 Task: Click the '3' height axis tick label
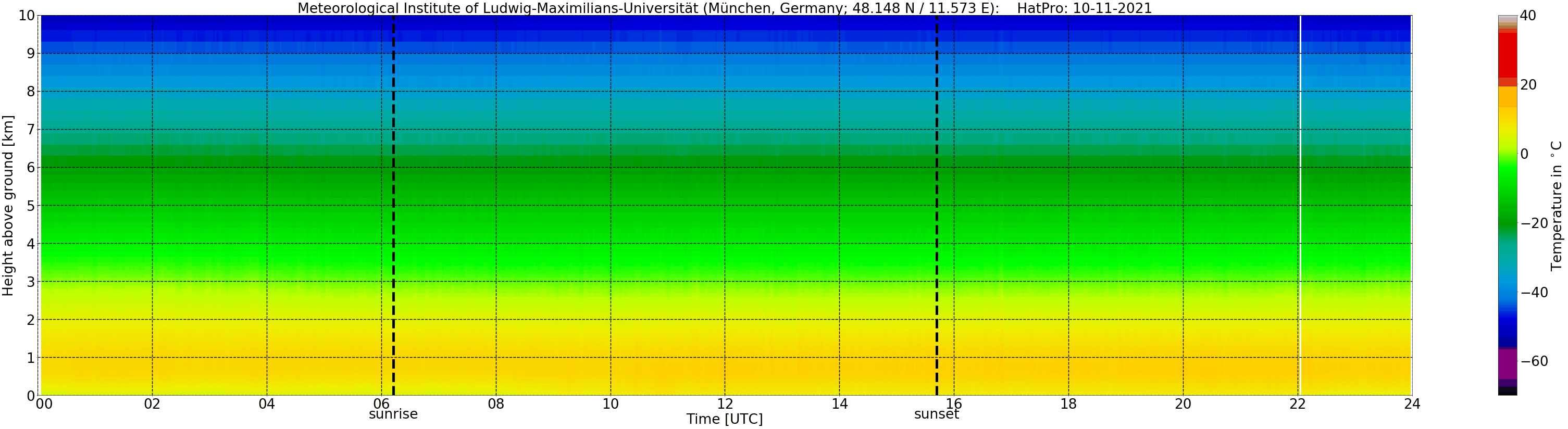click(30, 282)
